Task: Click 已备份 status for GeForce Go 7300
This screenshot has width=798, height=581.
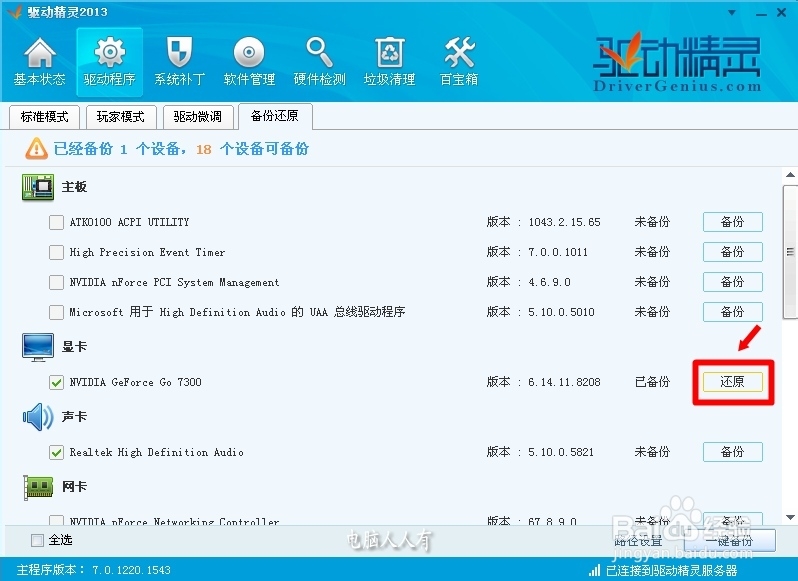Action: (x=652, y=382)
